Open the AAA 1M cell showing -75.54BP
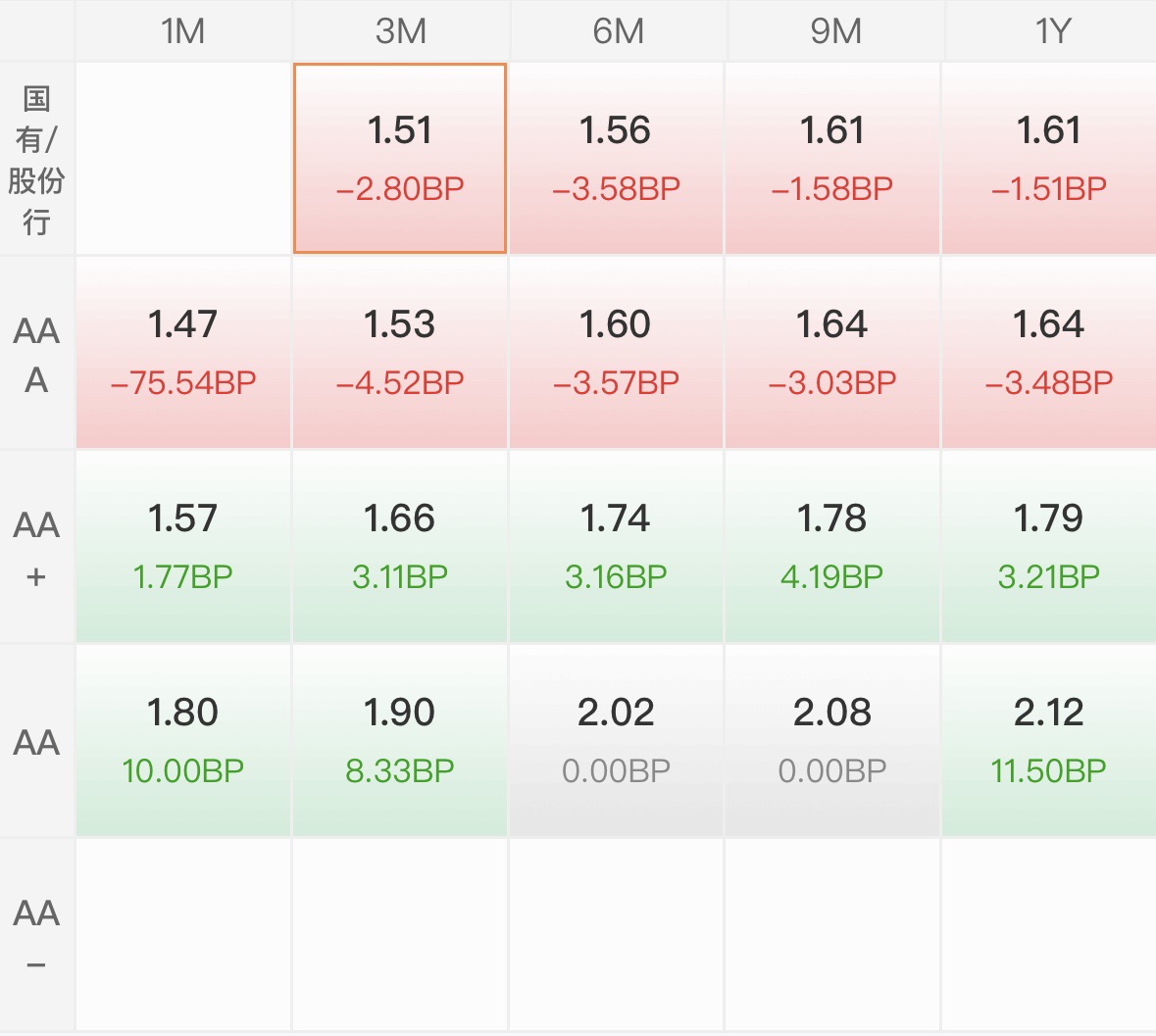This screenshot has height=1036, width=1156. click(182, 353)
